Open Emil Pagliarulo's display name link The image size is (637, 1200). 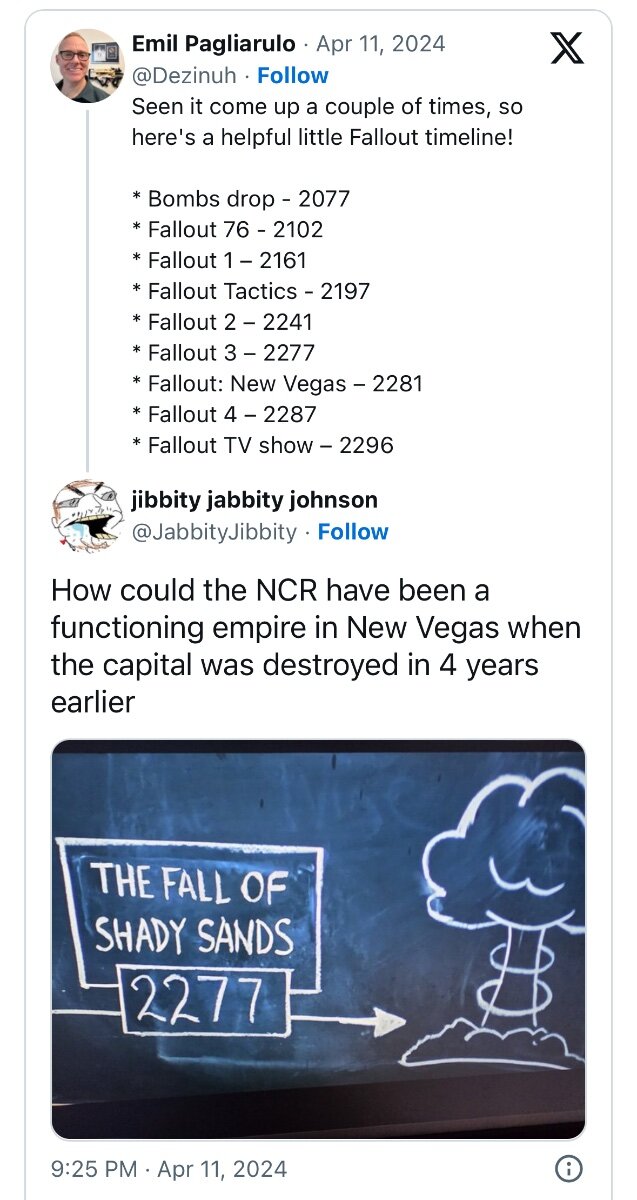click(x=214, y=44)
